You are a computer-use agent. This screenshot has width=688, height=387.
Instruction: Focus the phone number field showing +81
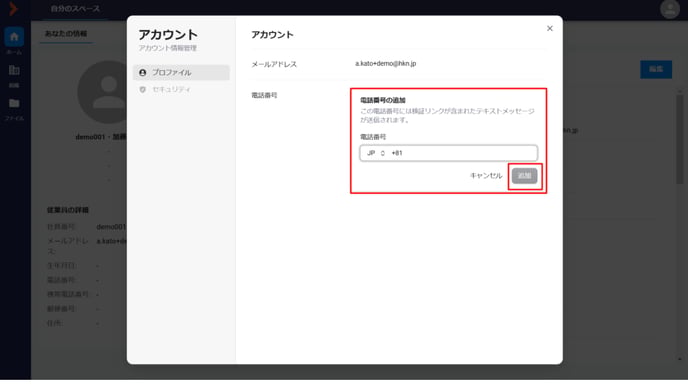(x=448, y=153)
